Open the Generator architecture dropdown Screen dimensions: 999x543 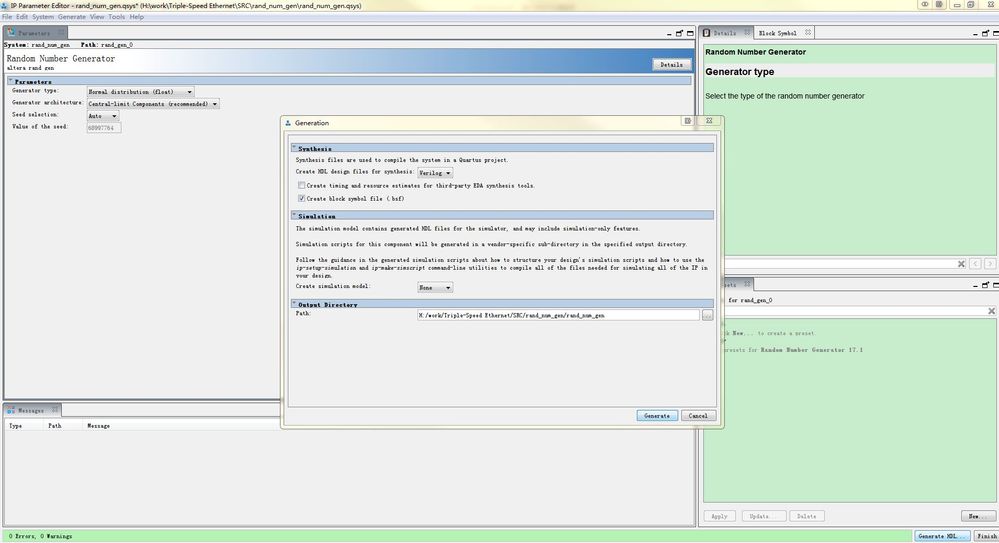153,103
